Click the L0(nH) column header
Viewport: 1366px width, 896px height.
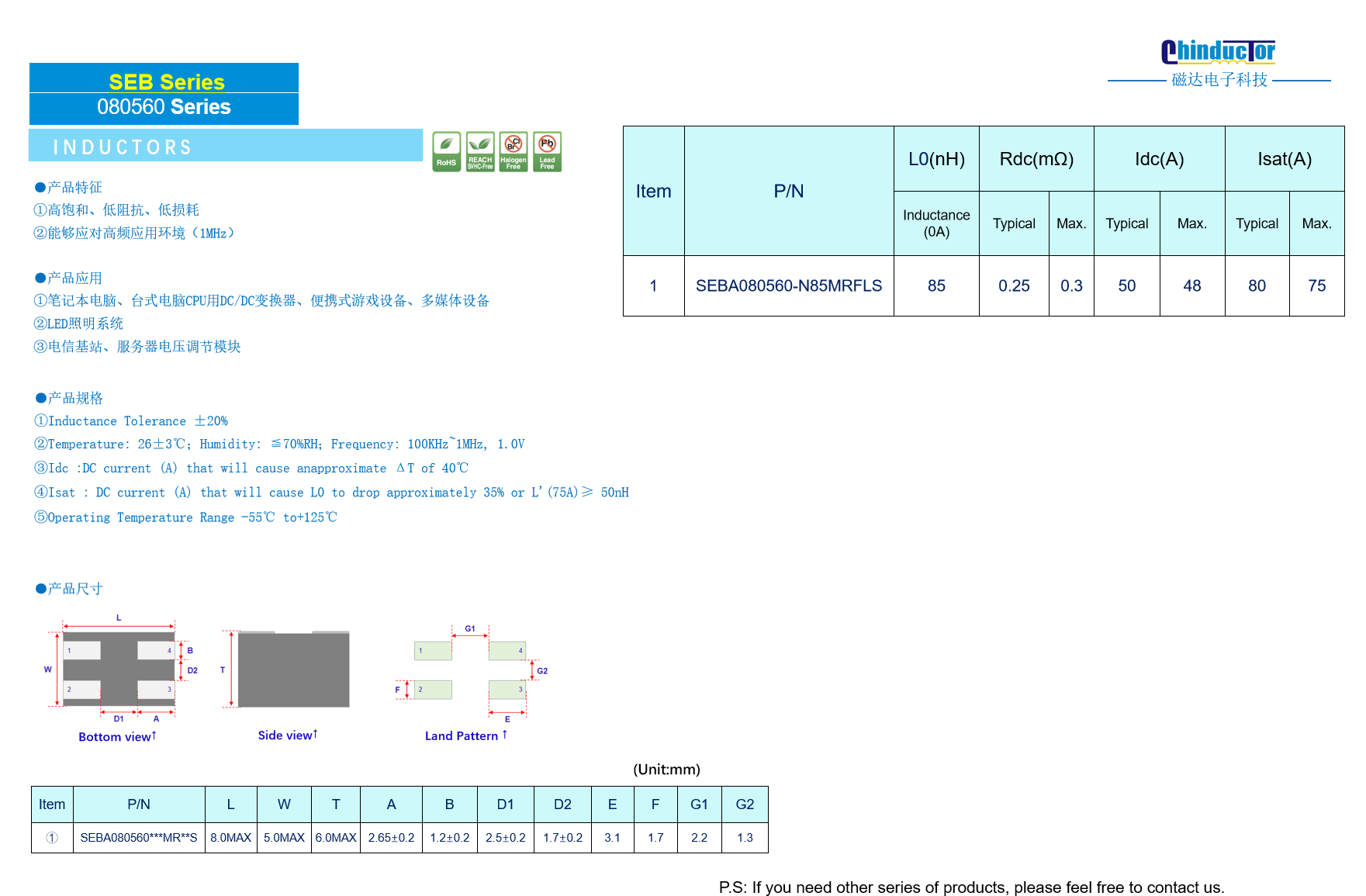click(x=936, y=159)
